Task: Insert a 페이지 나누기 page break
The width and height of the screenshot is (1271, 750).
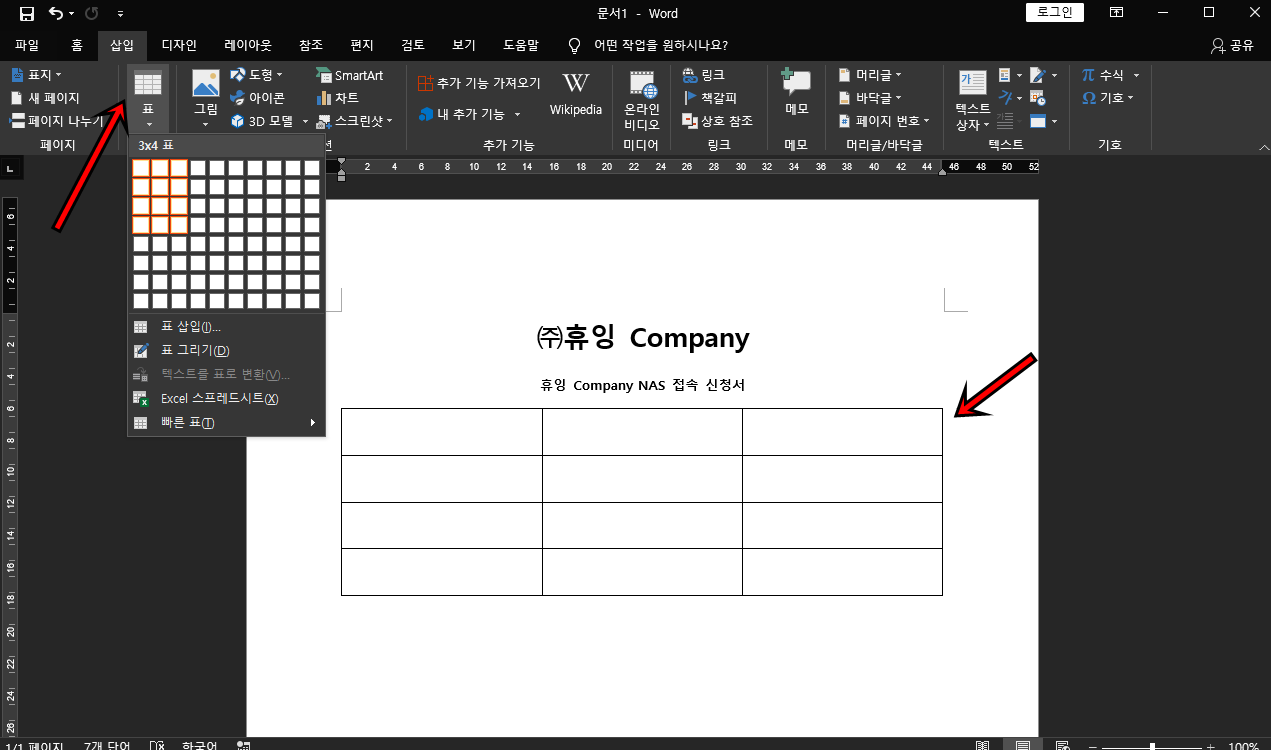Action: click(57, 121)
